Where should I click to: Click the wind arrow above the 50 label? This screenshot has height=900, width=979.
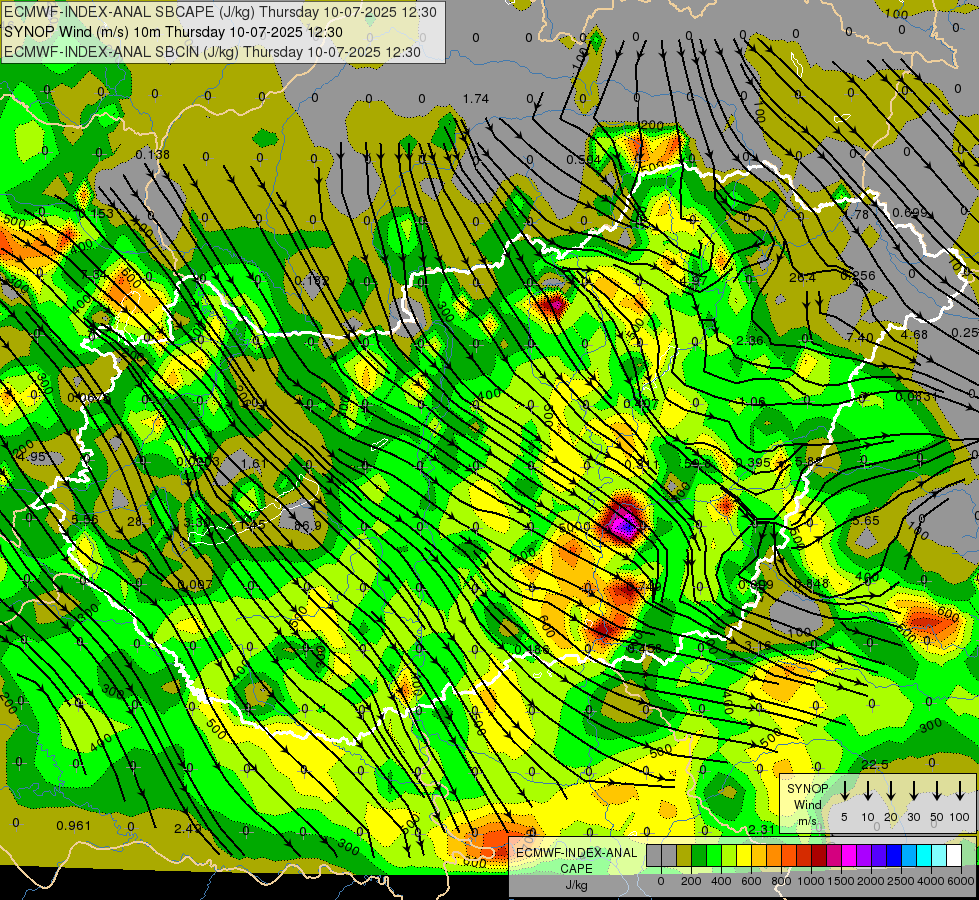937,790
